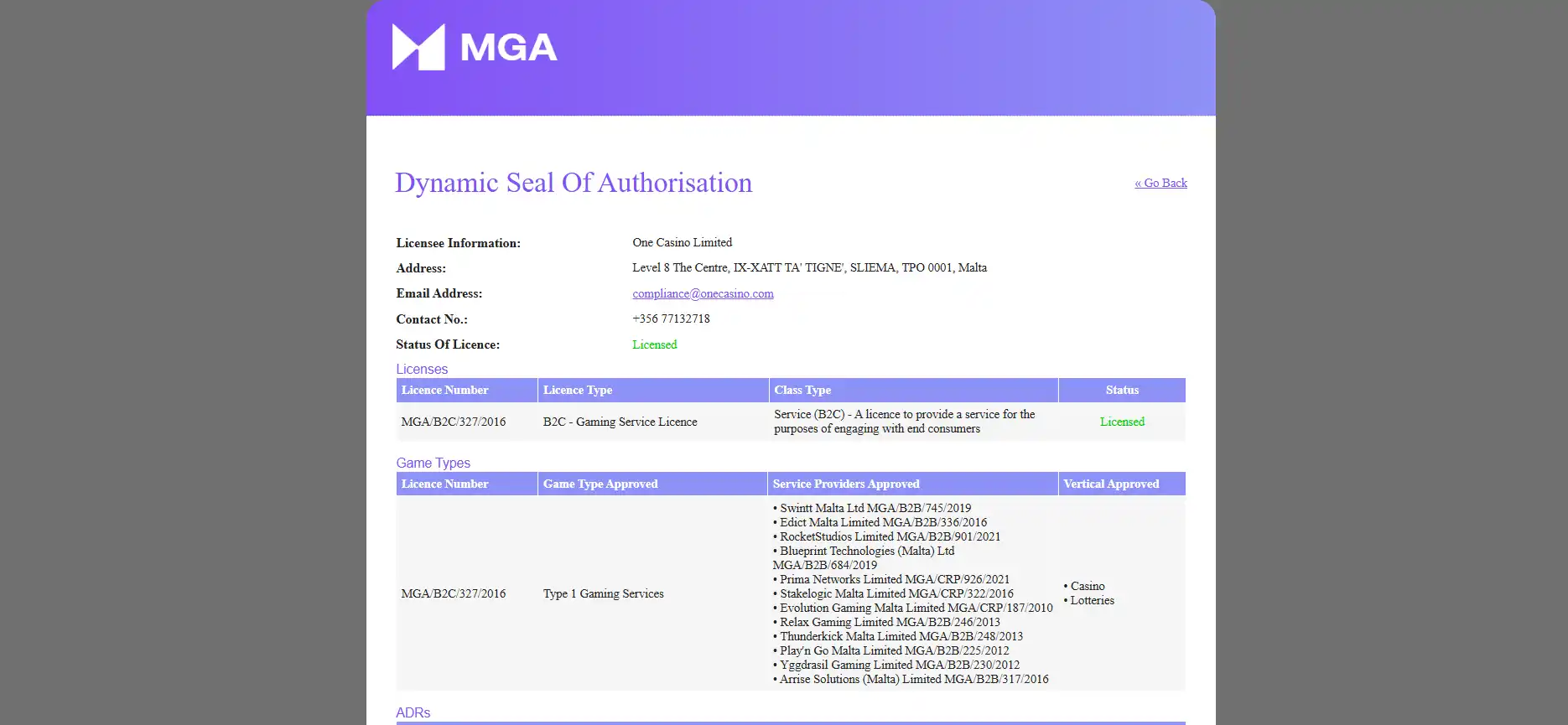Viewport: 1568px width, 725px height.
Task: Click MGA/B2C/327/2016 in the Licenses table
Action: point(453,422)
